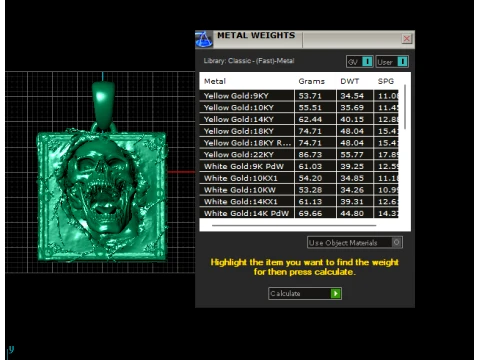Select the Yellow Gold:10KY row
The height and width of the screenshot is (360, 480).
click(299, 108)
